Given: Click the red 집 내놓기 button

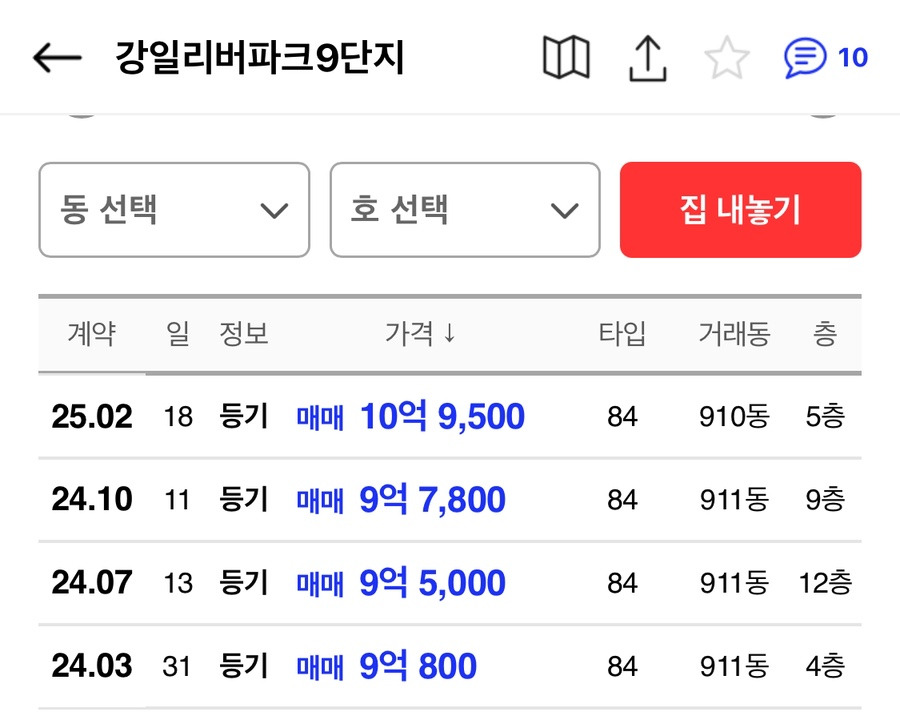Looking at the screenshot, I should point(740,210).
